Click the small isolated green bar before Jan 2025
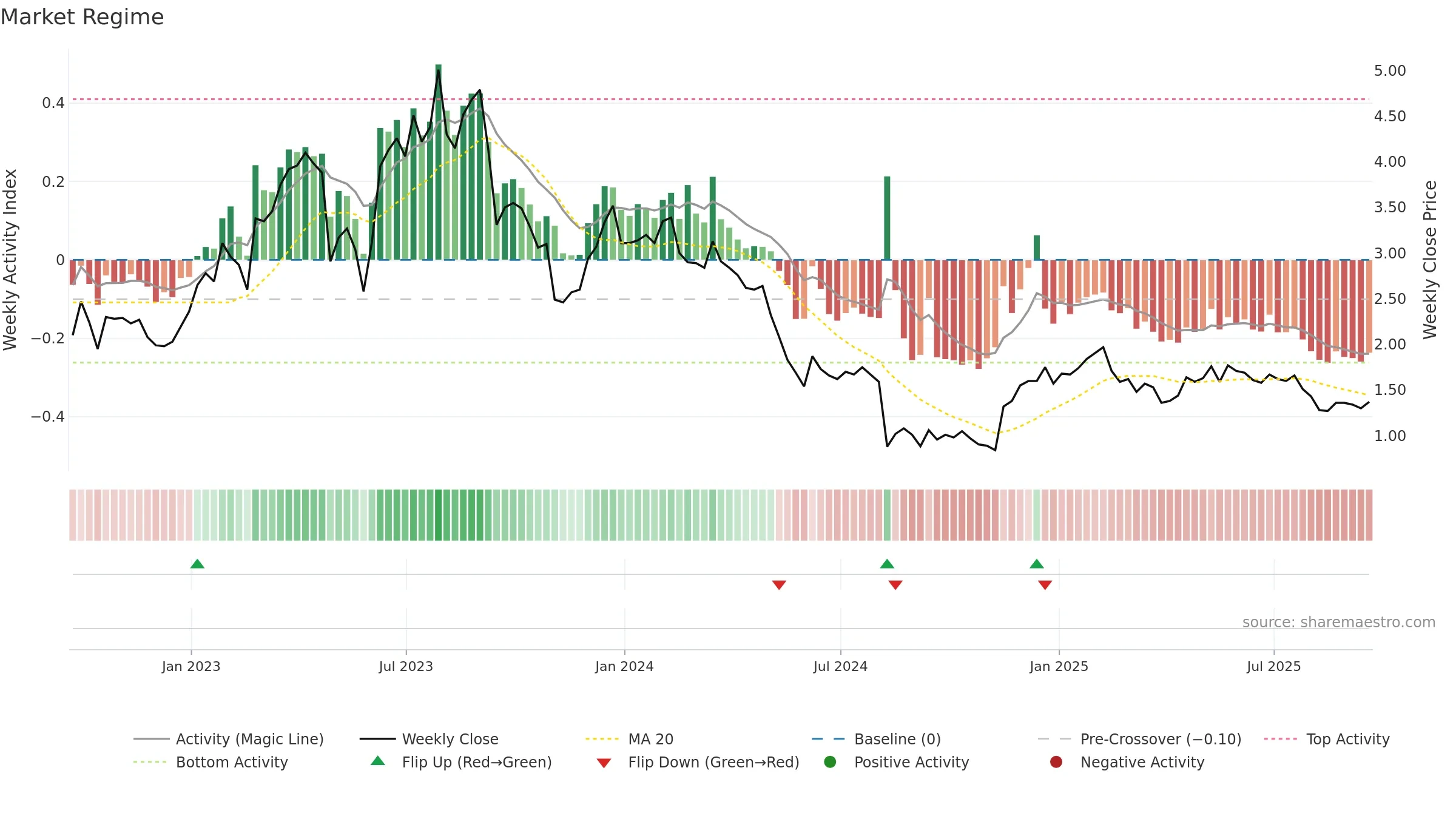Screen dimensions: 1456x819 point(1037,248)
